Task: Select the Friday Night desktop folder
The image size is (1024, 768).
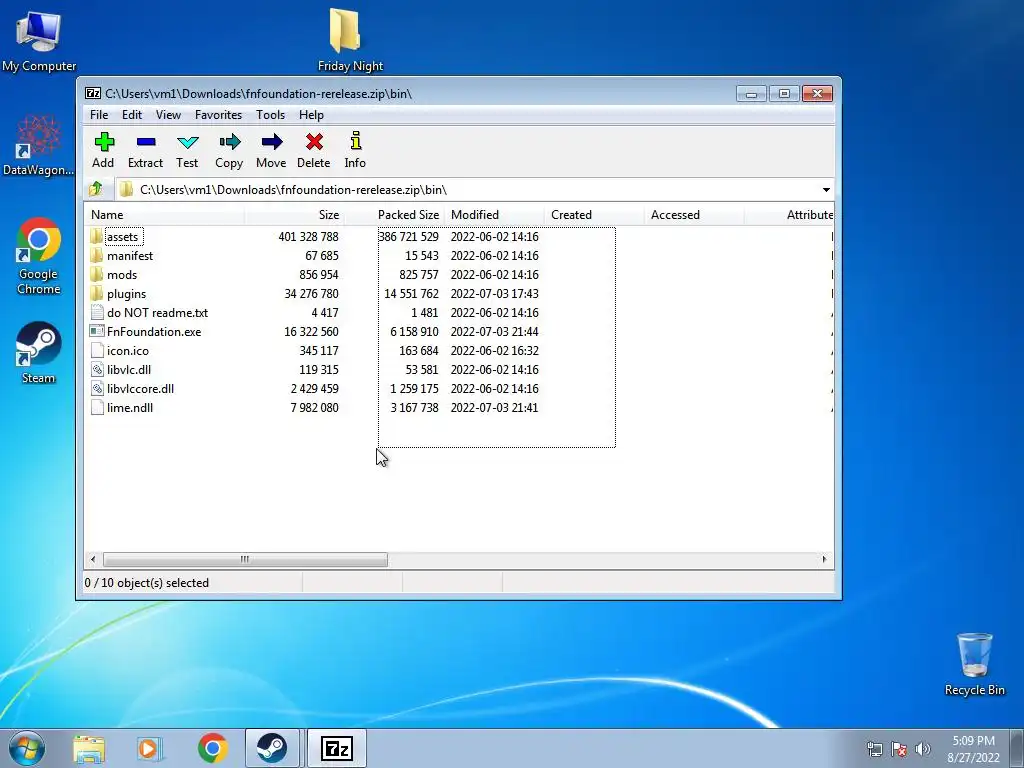Action: pos(350,39)
